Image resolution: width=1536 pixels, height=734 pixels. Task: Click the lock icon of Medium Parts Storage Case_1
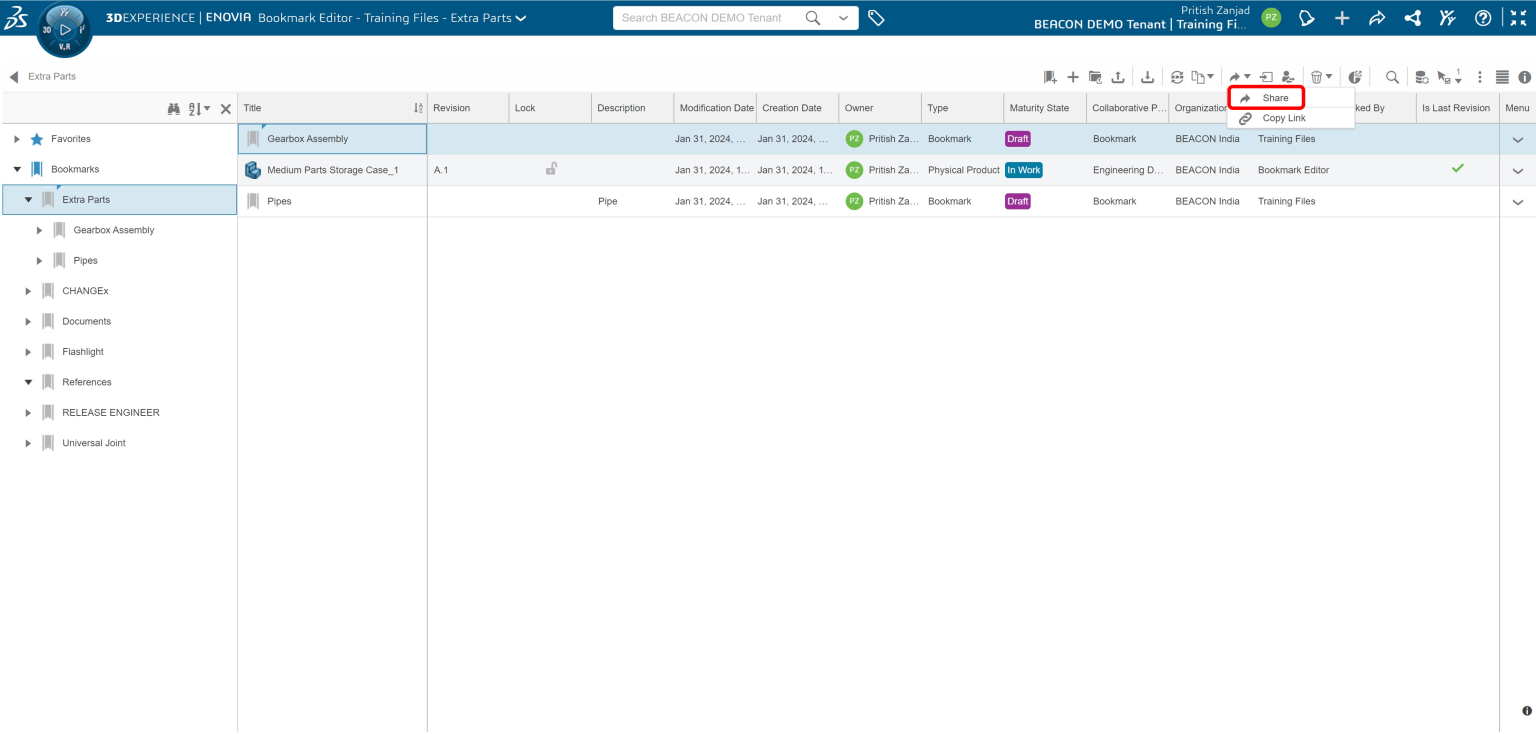pyautogui.click(x=551, y=169)
